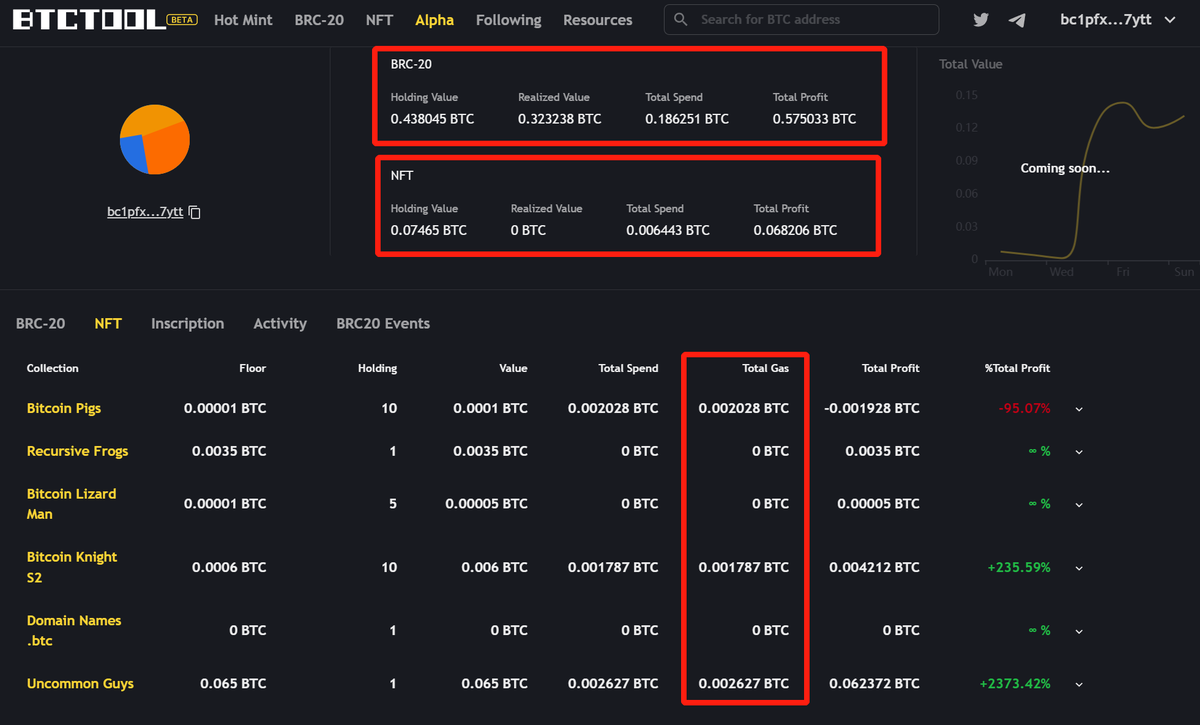Click the Coming soon... chart overlay text
Image resolution: width=1200 pixels, height=725 pixels.
(x=1065, y=168)
